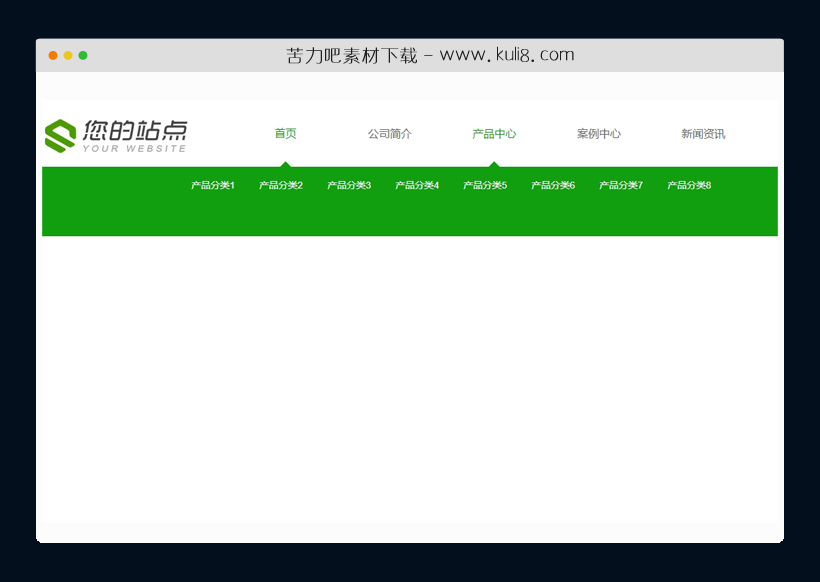Click 产品分类8 at the far right
The height and width of the screenshot is (582, 820).
click(x=688, y=185)
